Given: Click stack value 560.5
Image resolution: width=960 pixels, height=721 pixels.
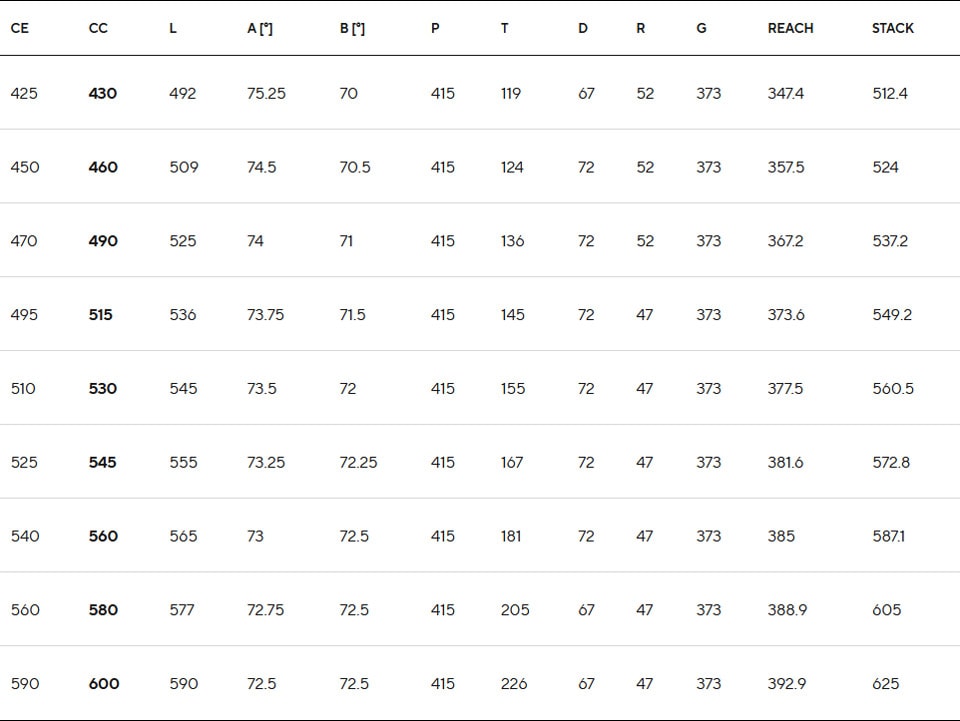Looking at the screenshot, I should (x=893, y=389).
